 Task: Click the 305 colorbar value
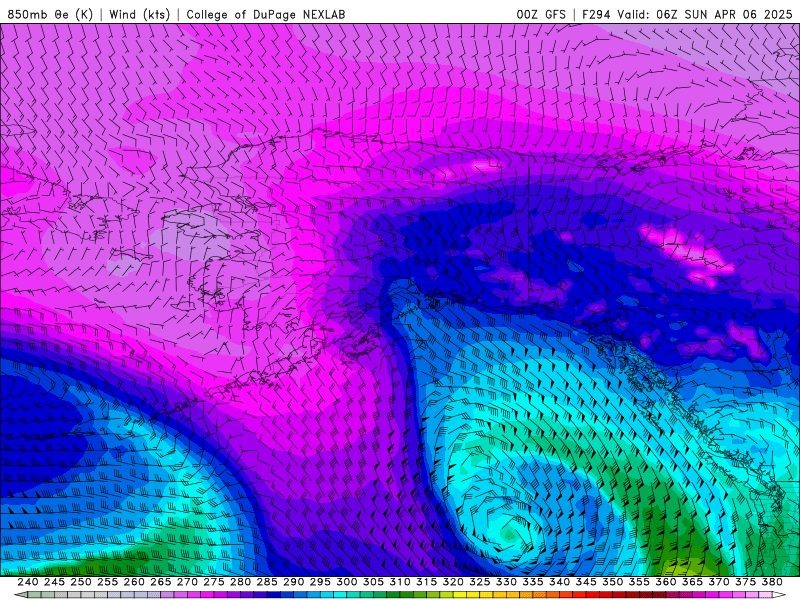(373, 582)
